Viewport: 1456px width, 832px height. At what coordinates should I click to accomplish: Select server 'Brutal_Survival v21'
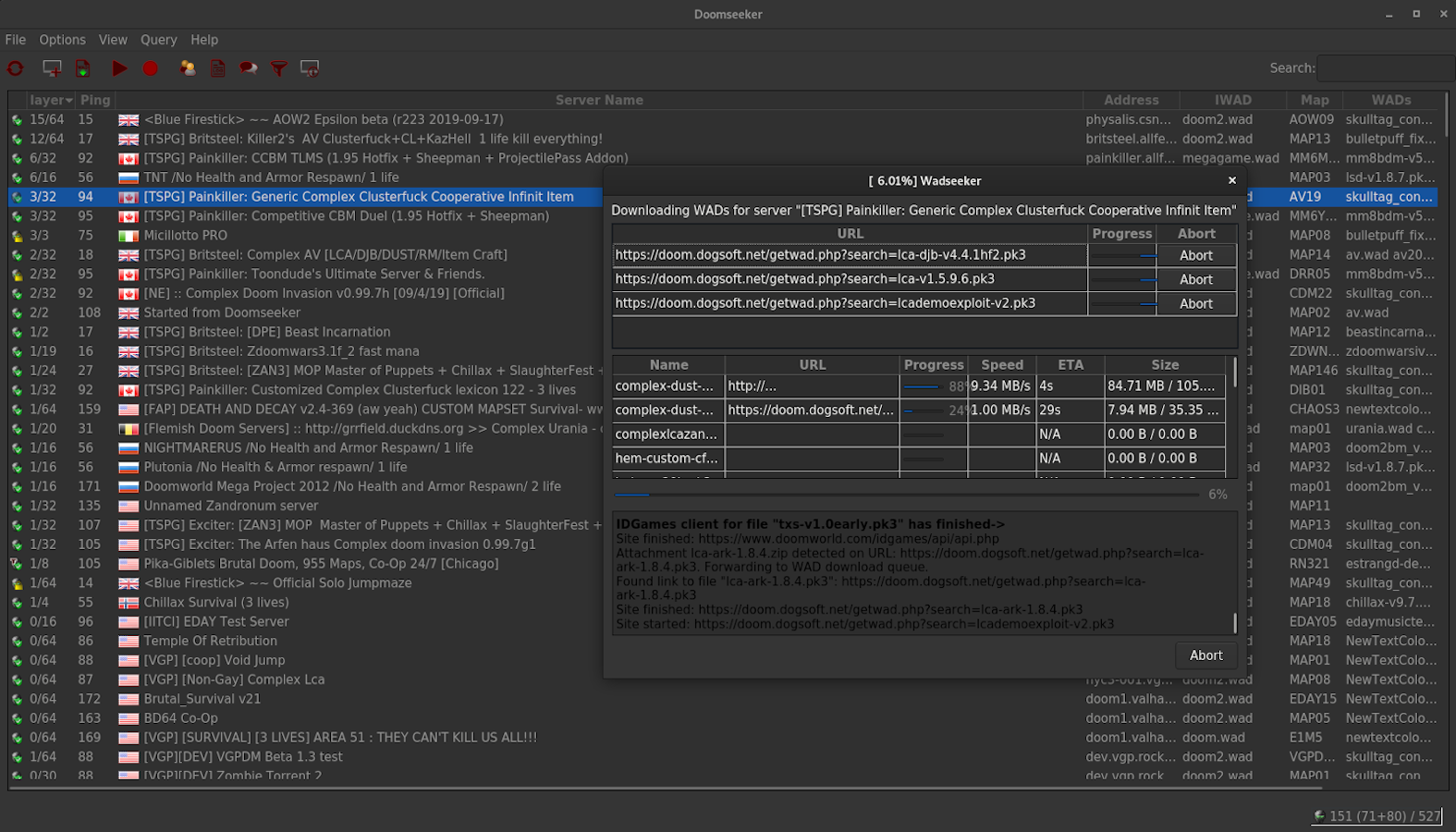click(x=202, y=700)
